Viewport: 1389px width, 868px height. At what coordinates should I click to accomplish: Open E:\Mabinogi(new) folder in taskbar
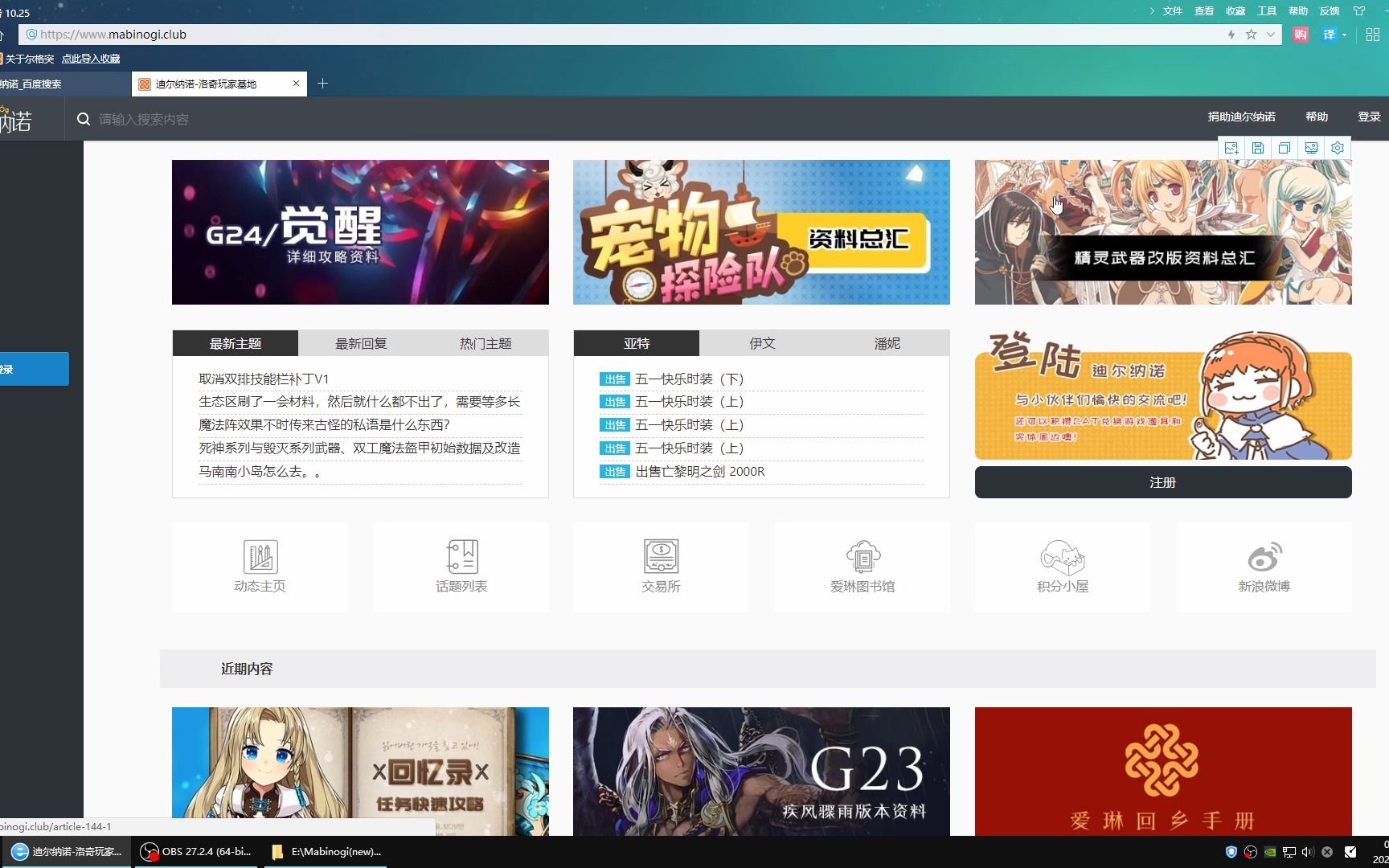tap(326, 852)
